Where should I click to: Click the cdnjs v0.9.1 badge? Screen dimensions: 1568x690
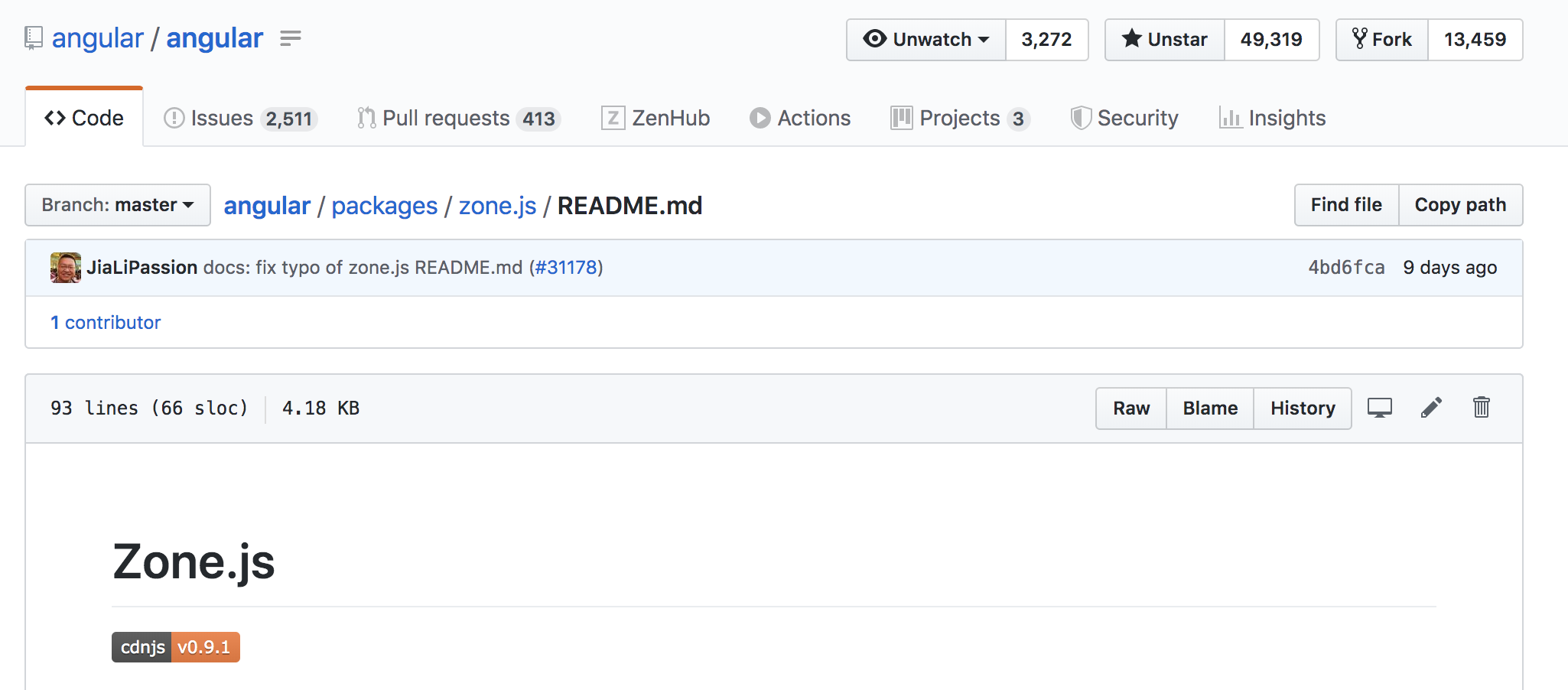176,647
